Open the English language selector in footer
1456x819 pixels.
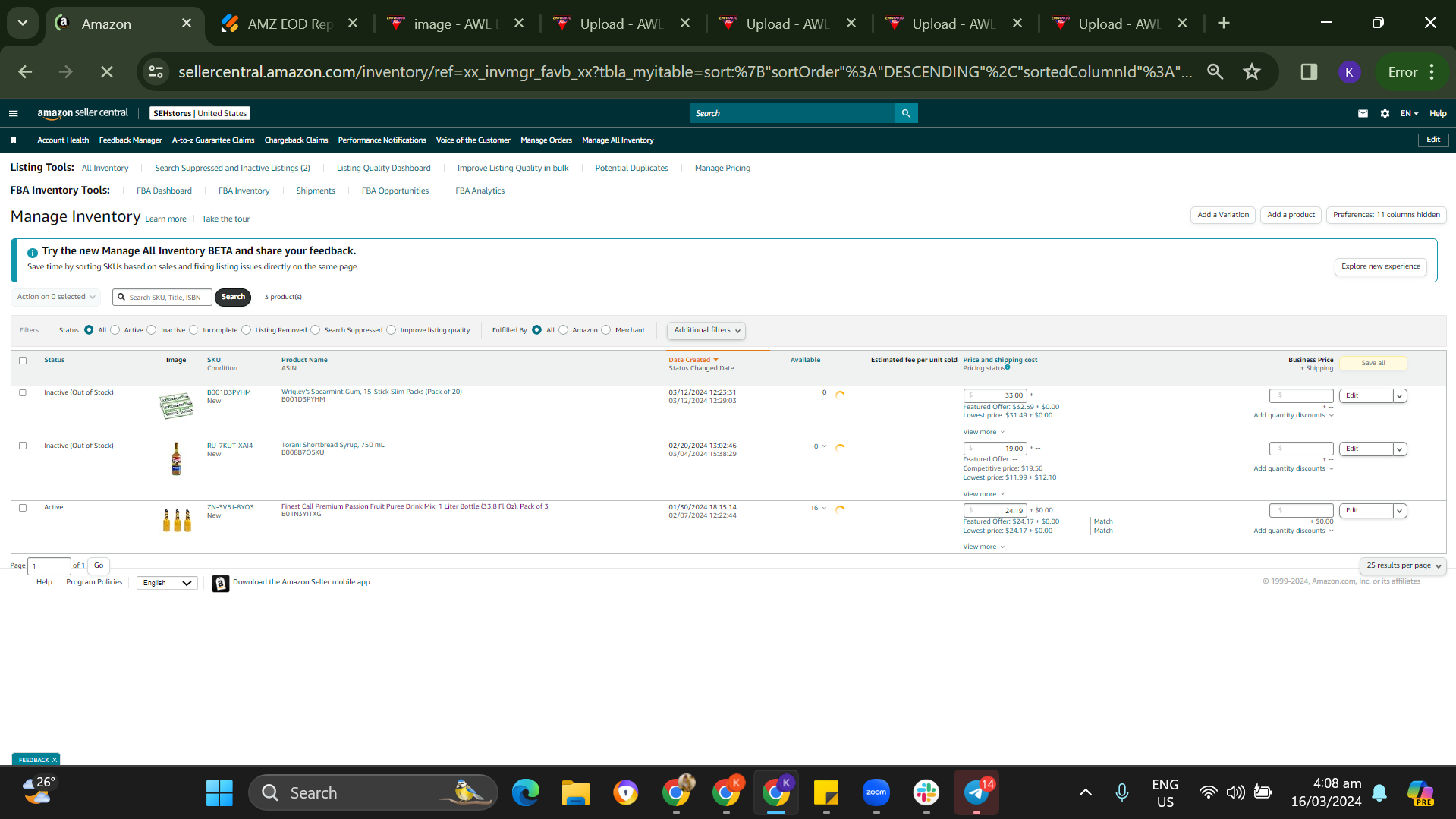[167, 583]
